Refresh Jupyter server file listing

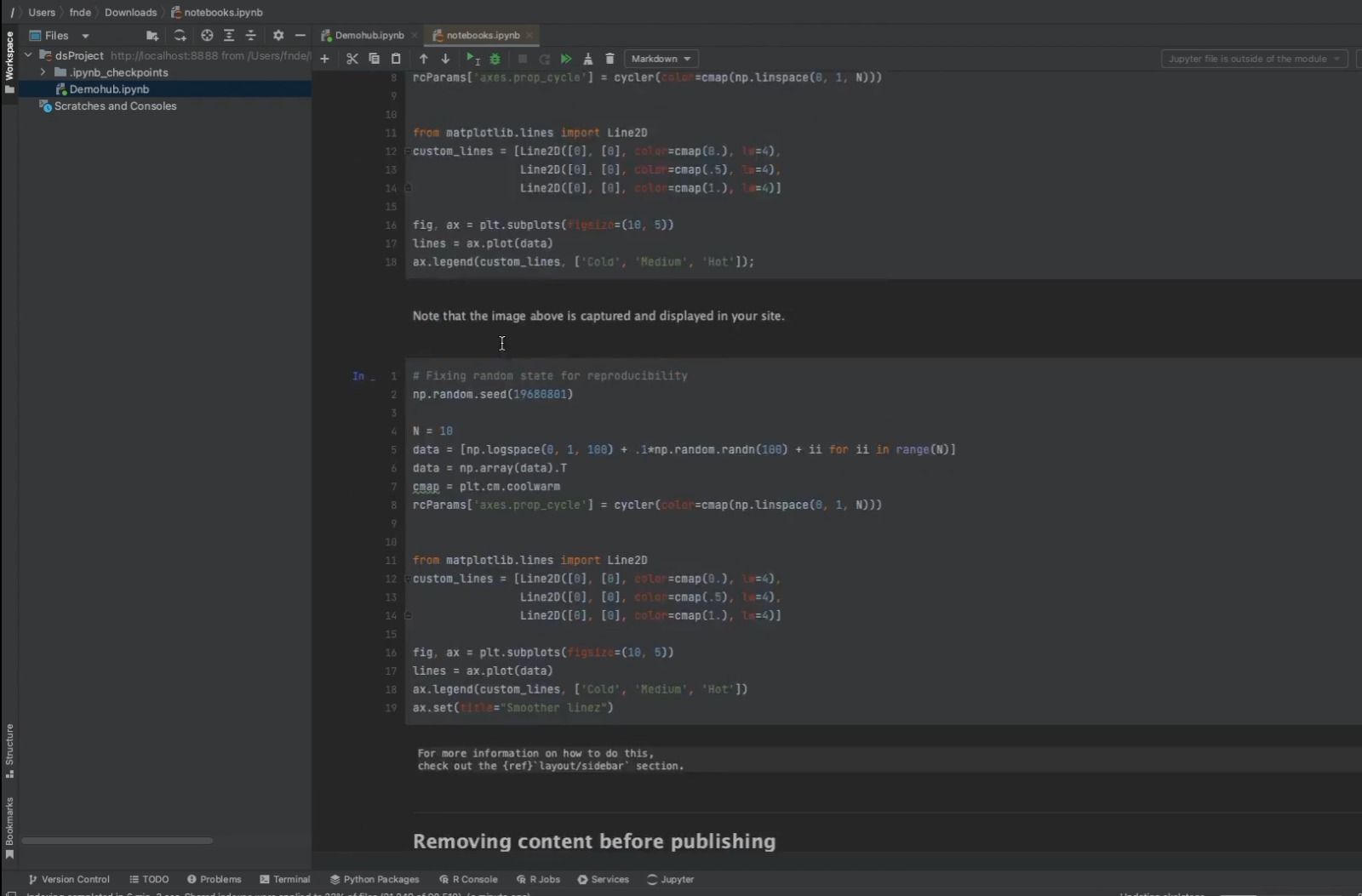tap(179, 36)
